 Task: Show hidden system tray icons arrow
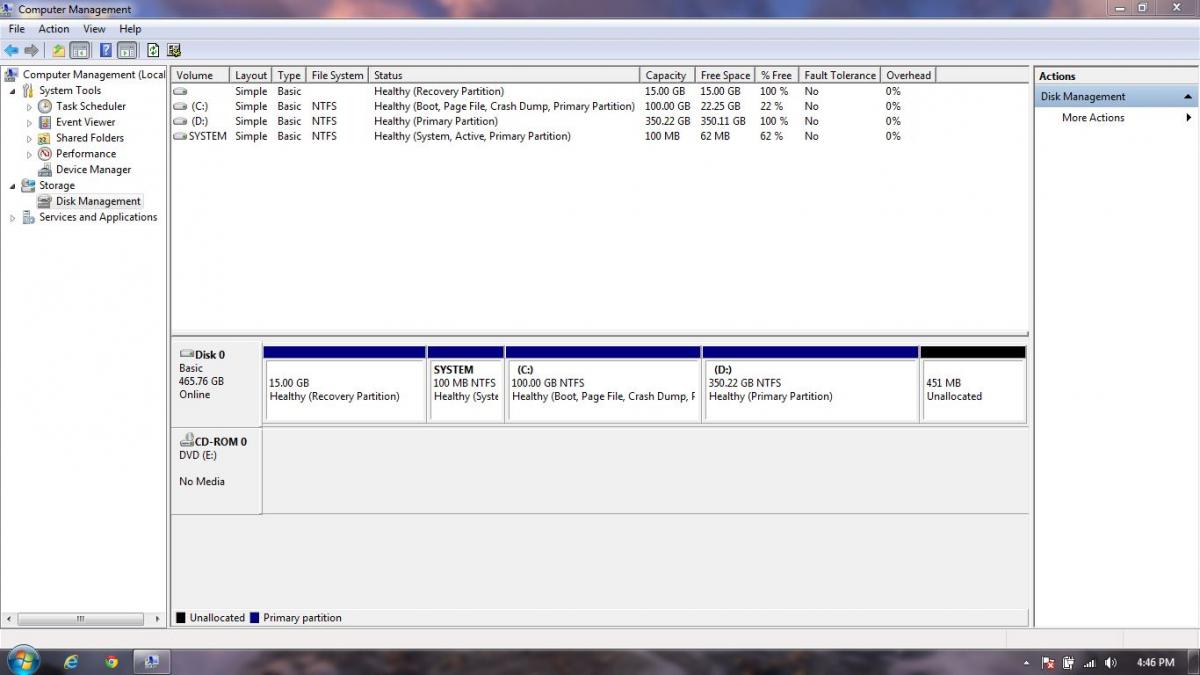point(1027,663)
